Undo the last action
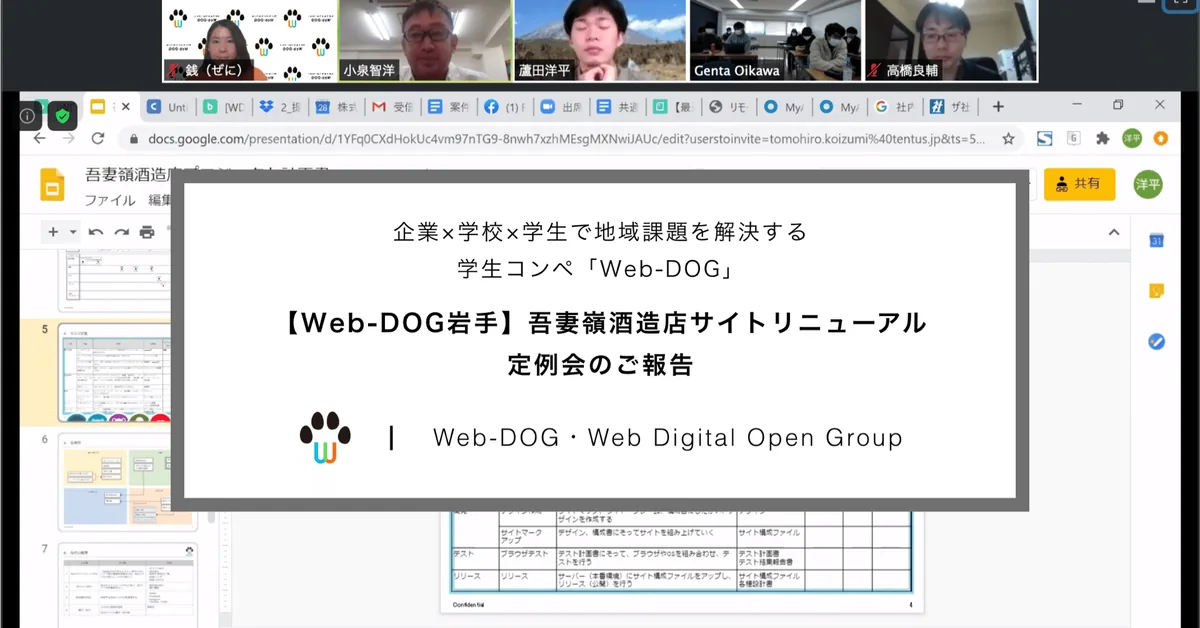The height and width of the screenshot is (628, 1200). tap(96, 232)
